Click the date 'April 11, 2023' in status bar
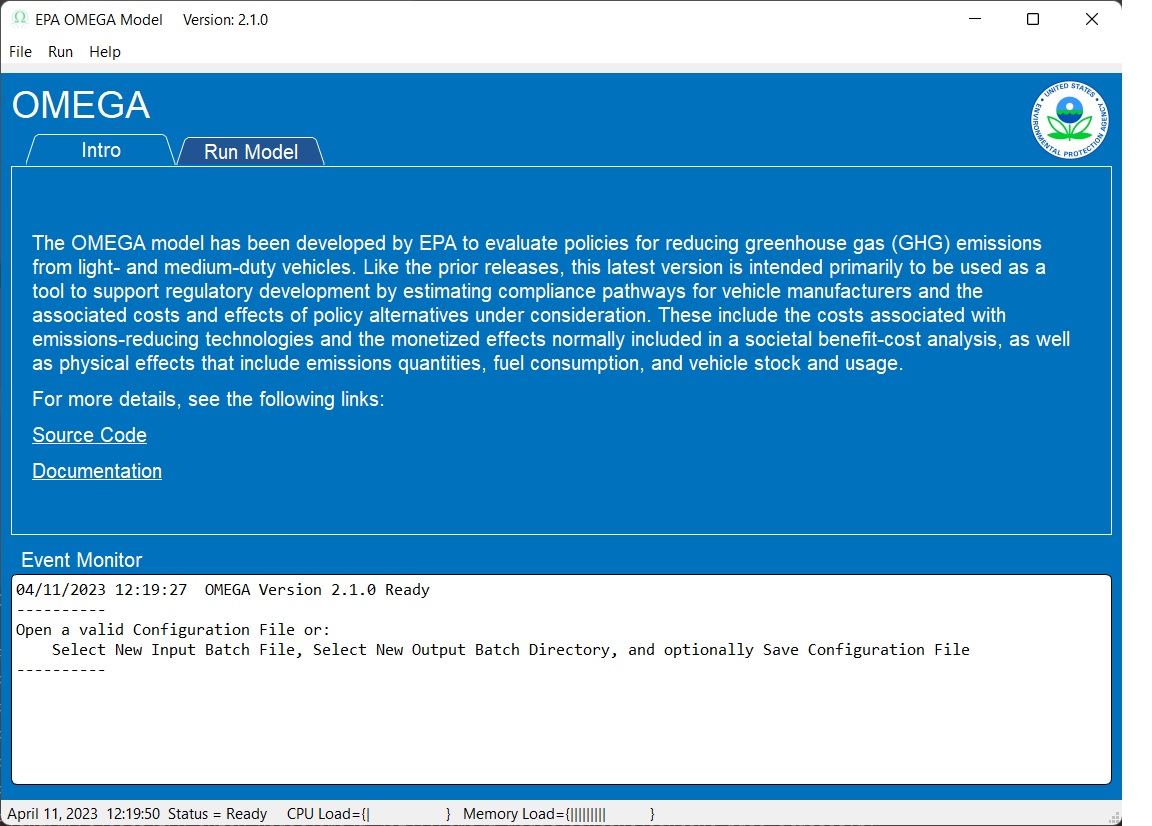The width and height of the screenshot is (1152, 826). tap(52, 814)
